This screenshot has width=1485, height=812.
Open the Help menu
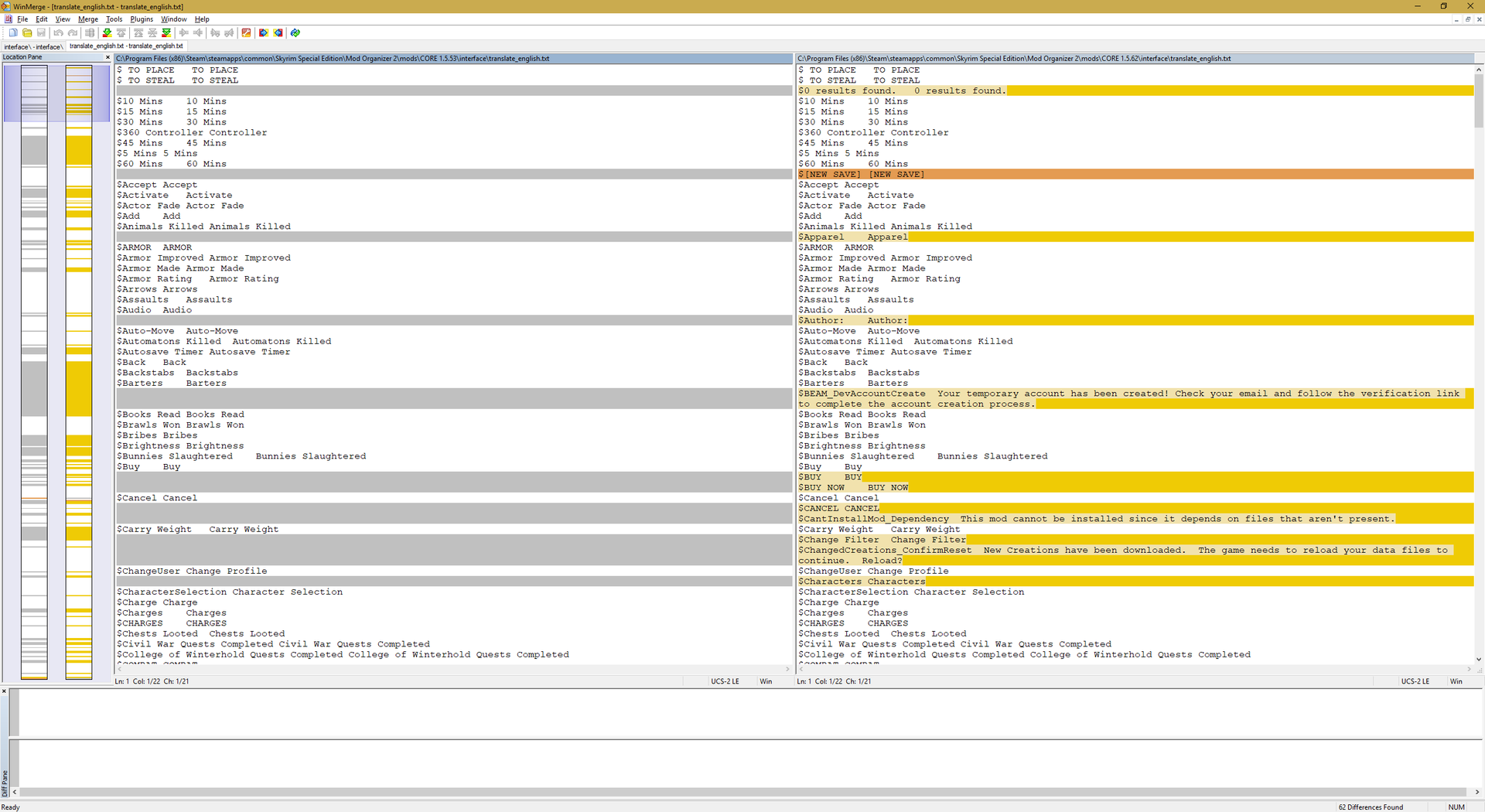click(x=202, y=19)
